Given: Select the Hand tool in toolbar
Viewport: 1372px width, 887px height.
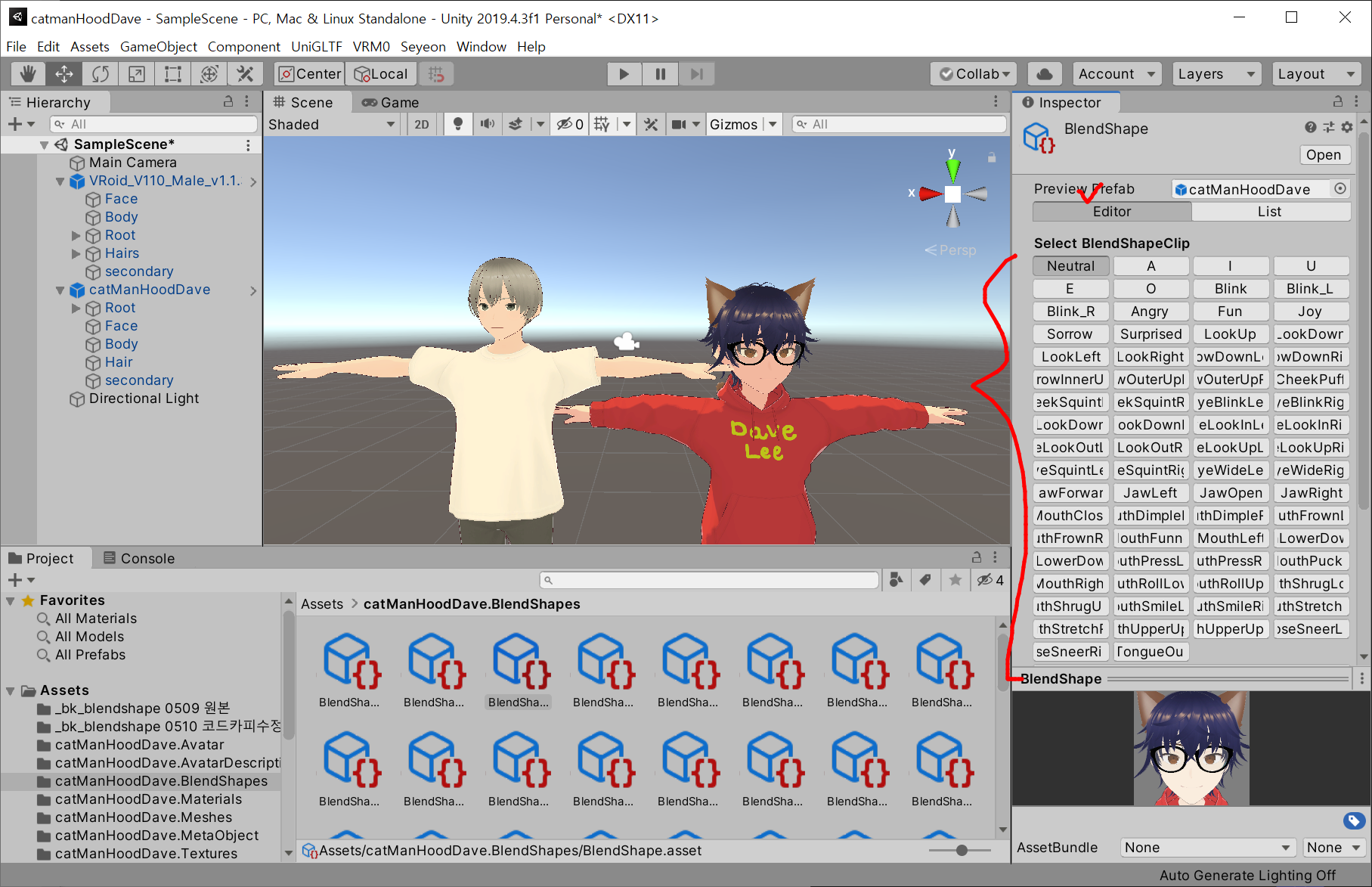Looking at the screenshot, I should coord(28,74).
